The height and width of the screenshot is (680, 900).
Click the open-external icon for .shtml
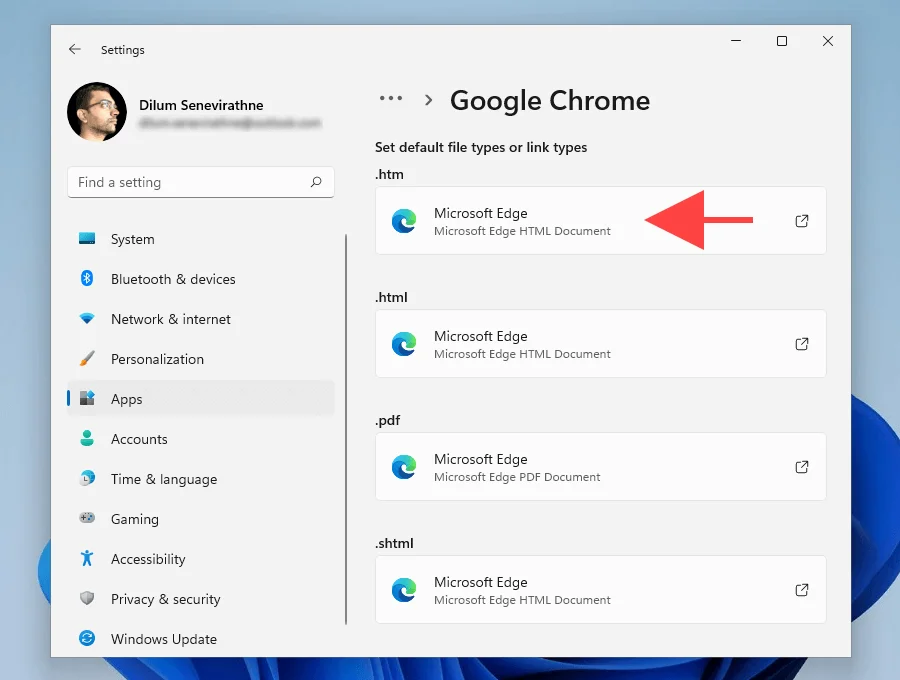click(x=802, y=590)
